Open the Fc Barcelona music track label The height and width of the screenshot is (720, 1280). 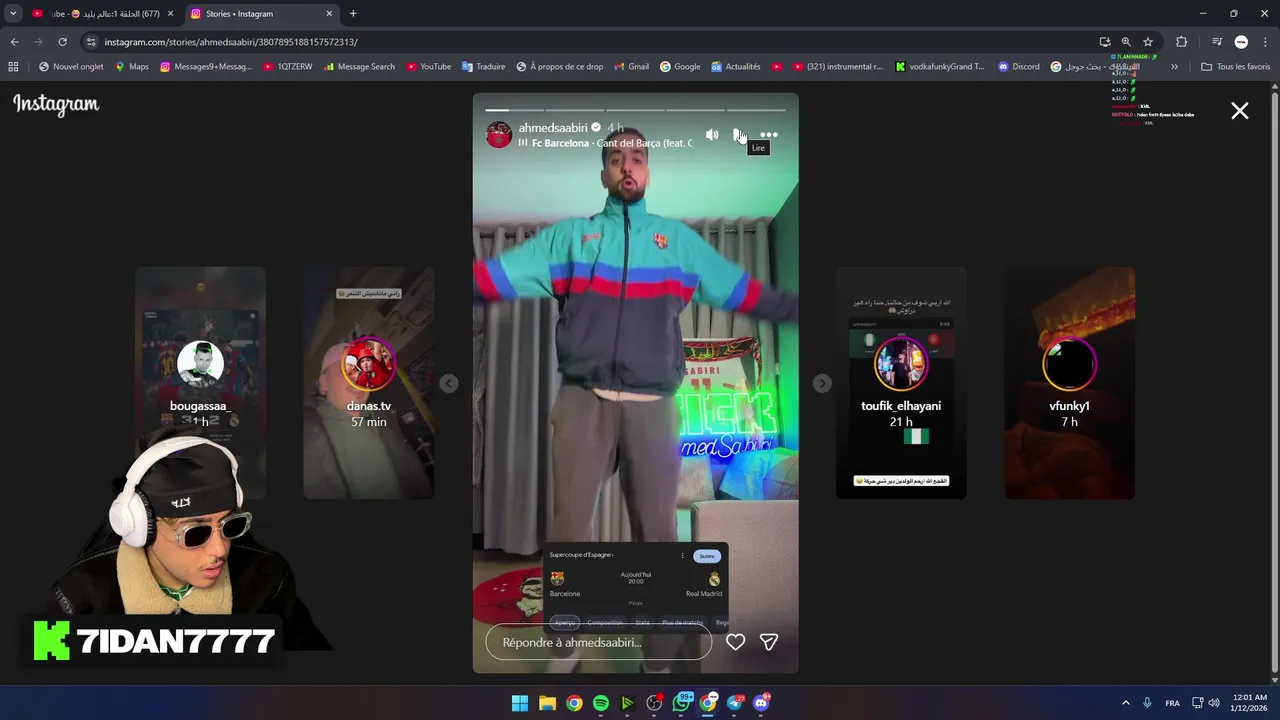611,143
